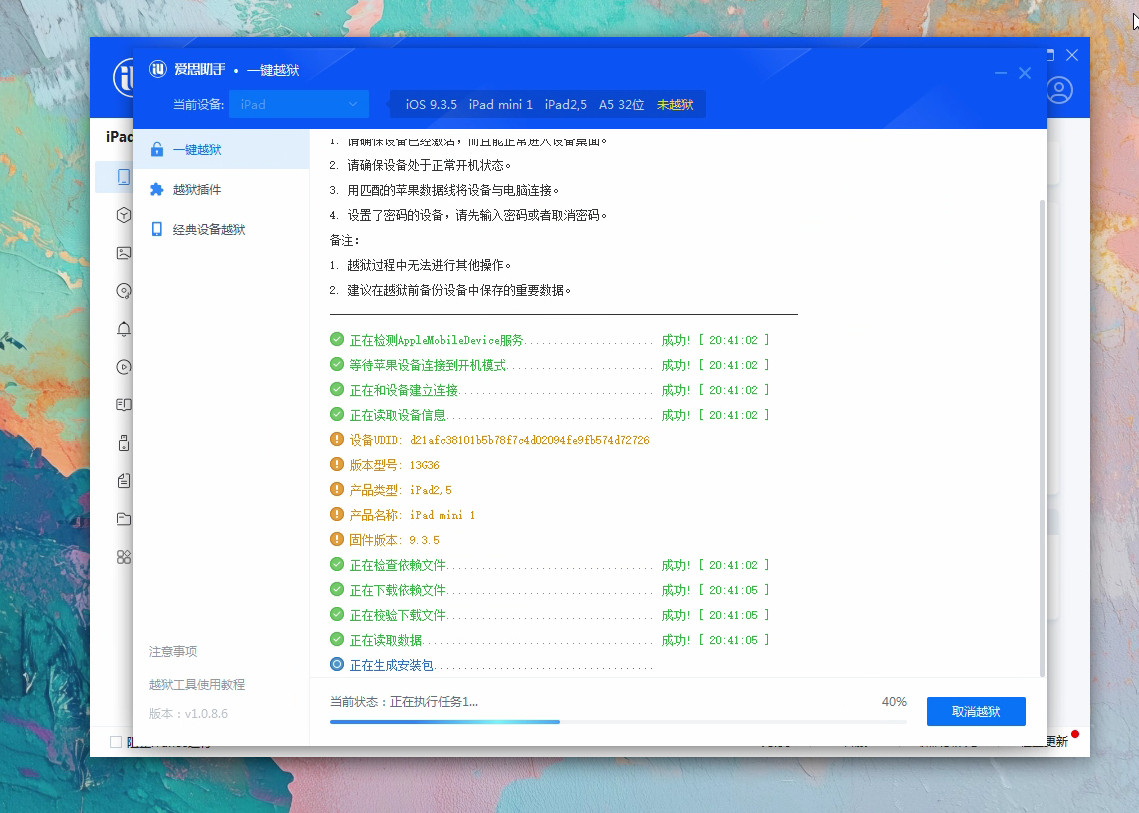Open the data management clipboard icon in sidebar

point(124,480)
